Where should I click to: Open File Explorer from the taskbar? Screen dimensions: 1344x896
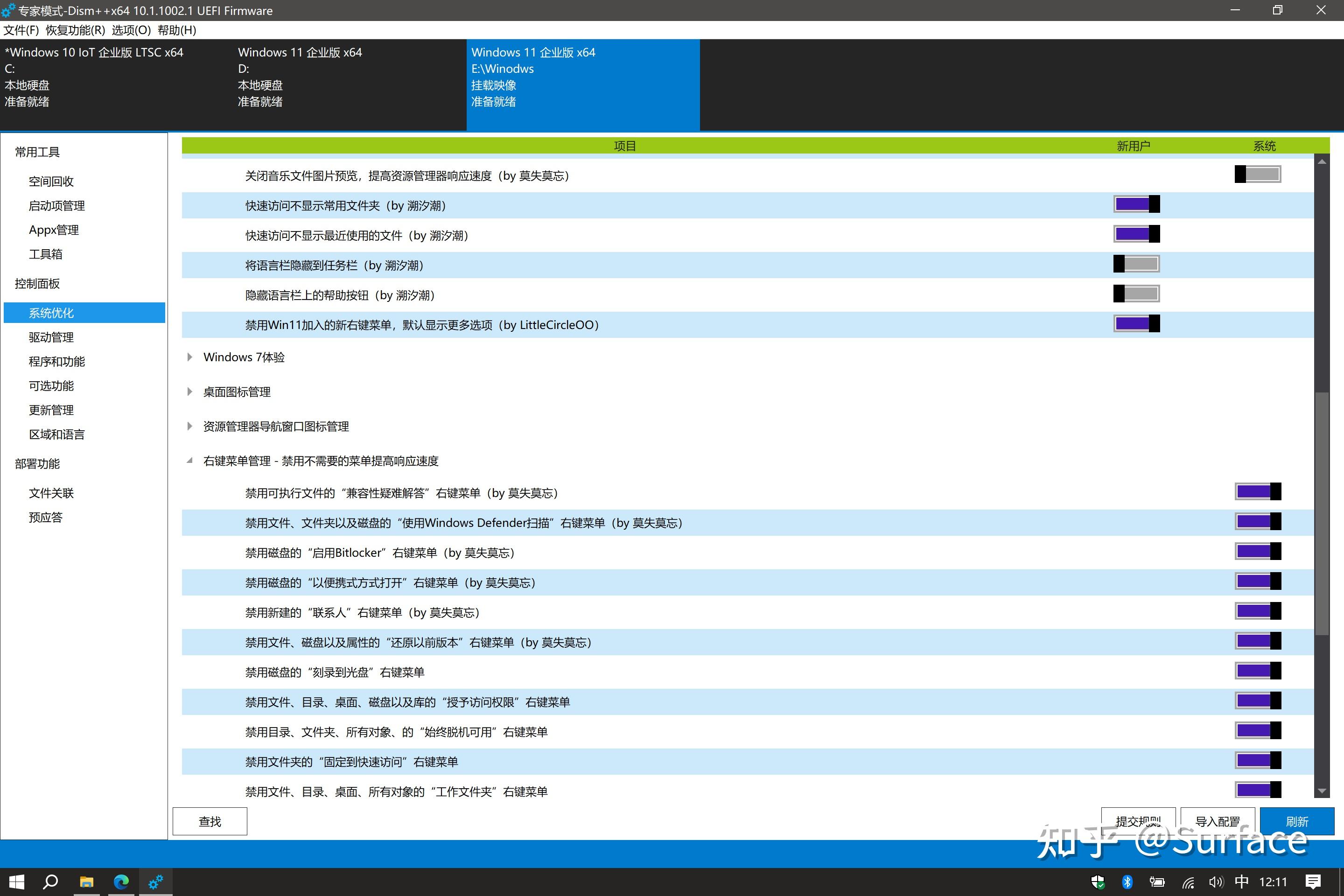87,882
